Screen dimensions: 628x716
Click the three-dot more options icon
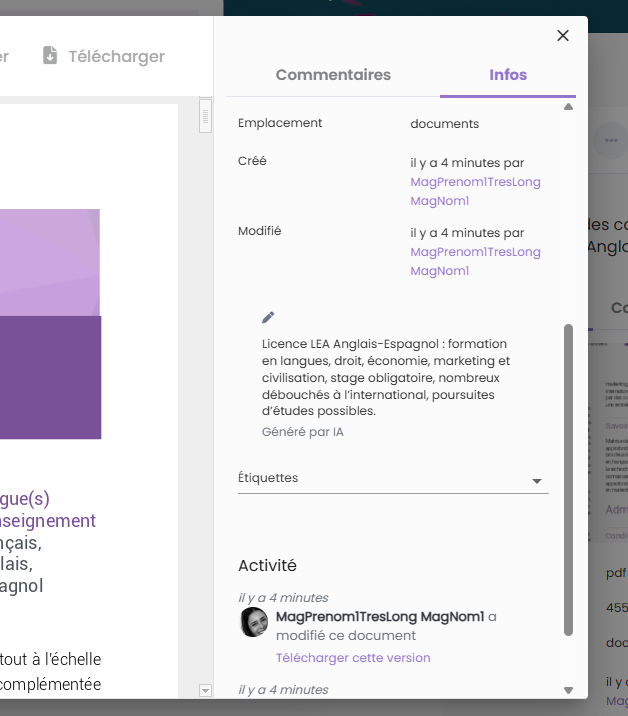(611, 140)
